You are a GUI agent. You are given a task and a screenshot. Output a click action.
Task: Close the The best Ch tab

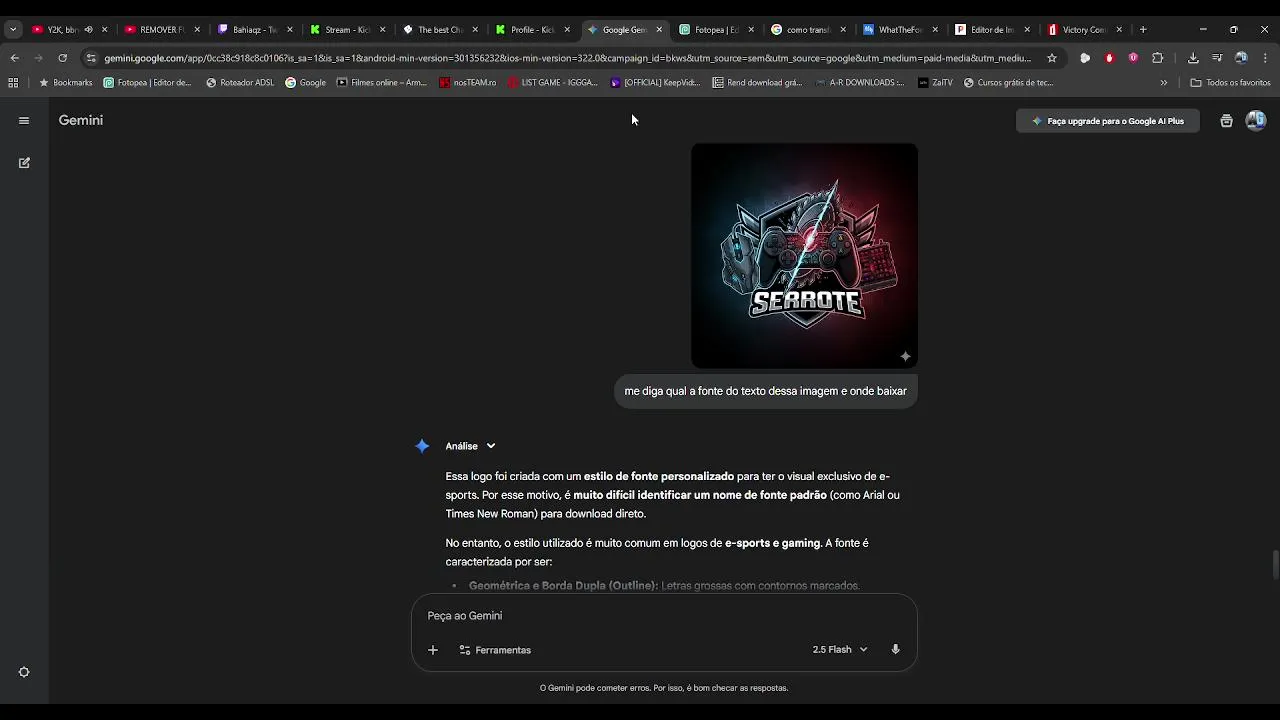pyautogui.click(x=474, y=30)
